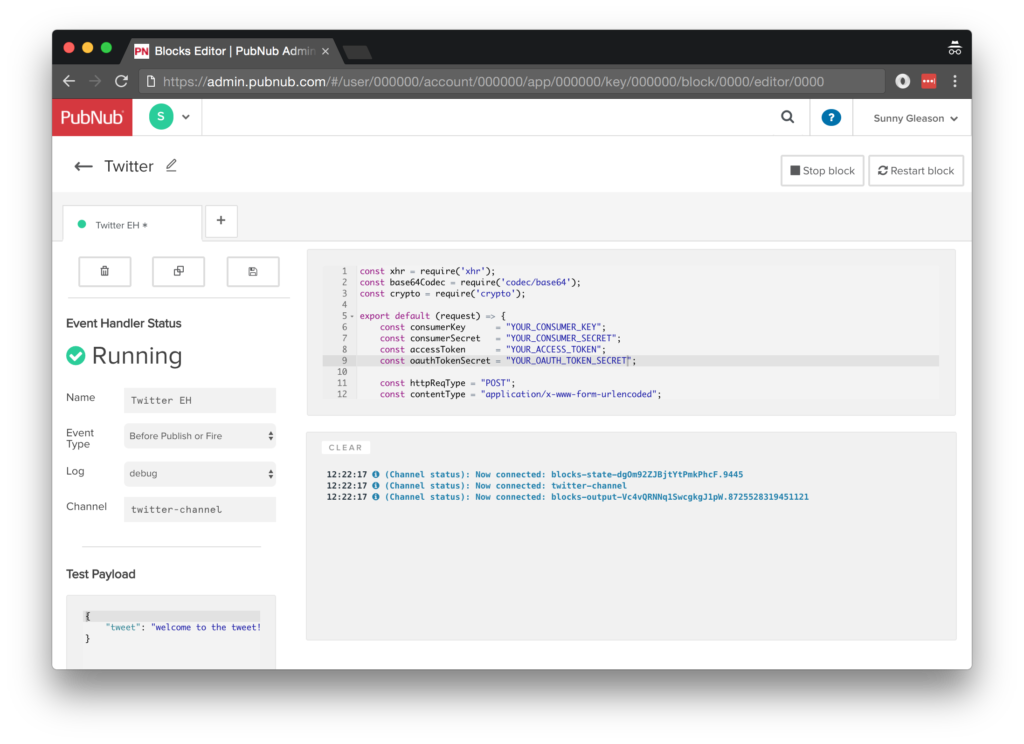Go back using the left arrow beside Twitter
This screenshot has width=1024, height=744.
tap(84, 166)
